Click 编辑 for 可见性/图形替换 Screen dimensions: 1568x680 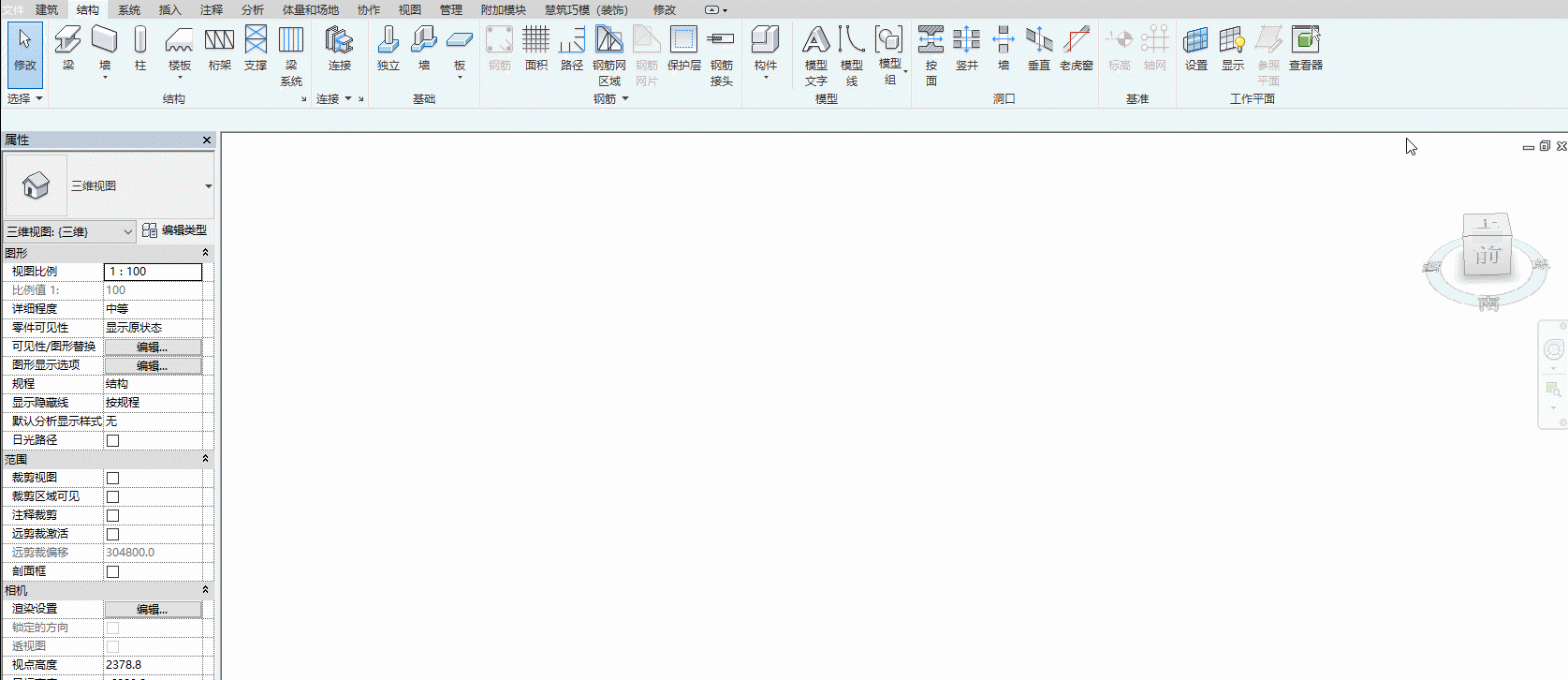pyautogui.click(x=153, y=347)
